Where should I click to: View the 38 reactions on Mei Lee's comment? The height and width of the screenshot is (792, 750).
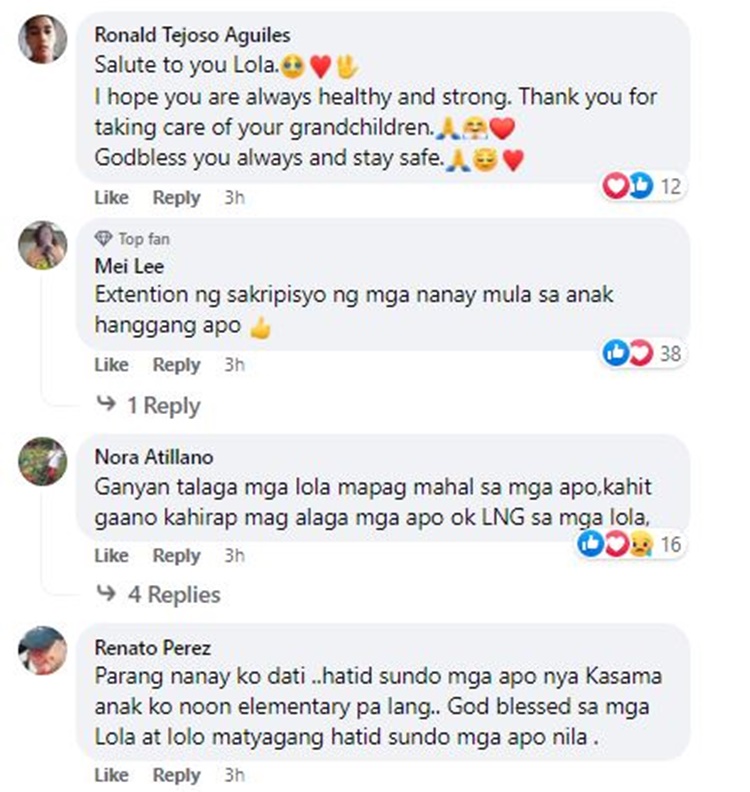click(642, 353)
